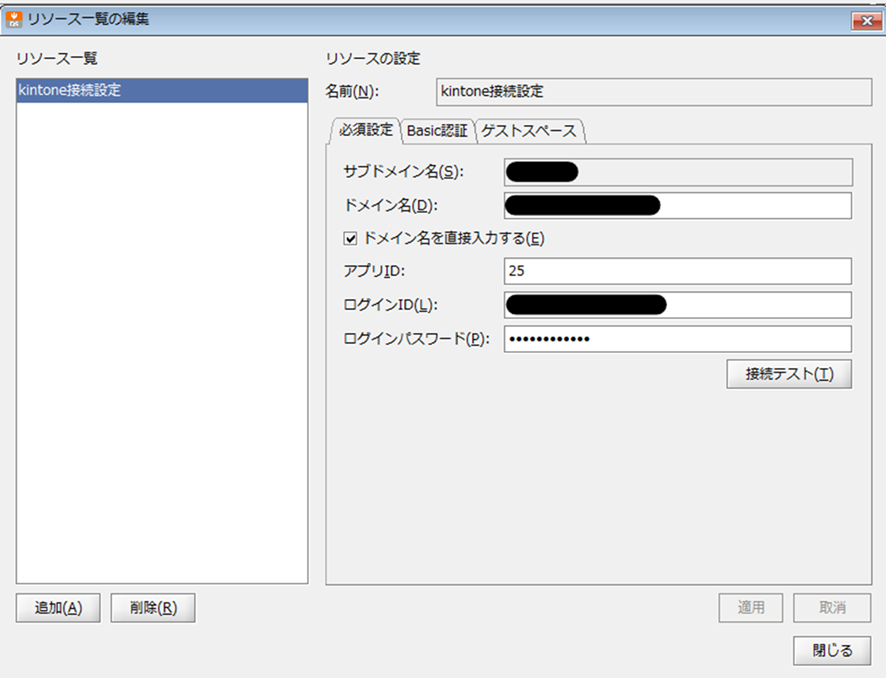Screen dimensions: 886x678
Task: Click the アプリID field showing 25
Action: (x=678, y=271)
